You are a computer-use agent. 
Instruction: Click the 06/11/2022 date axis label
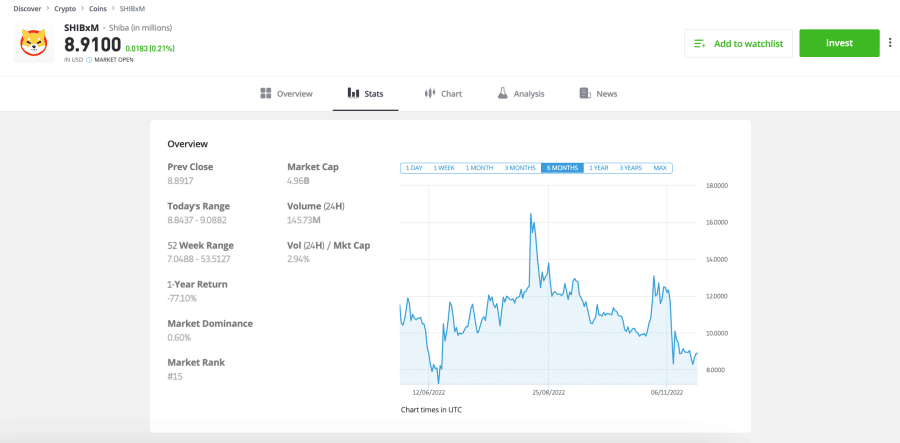tap(667, 393)
